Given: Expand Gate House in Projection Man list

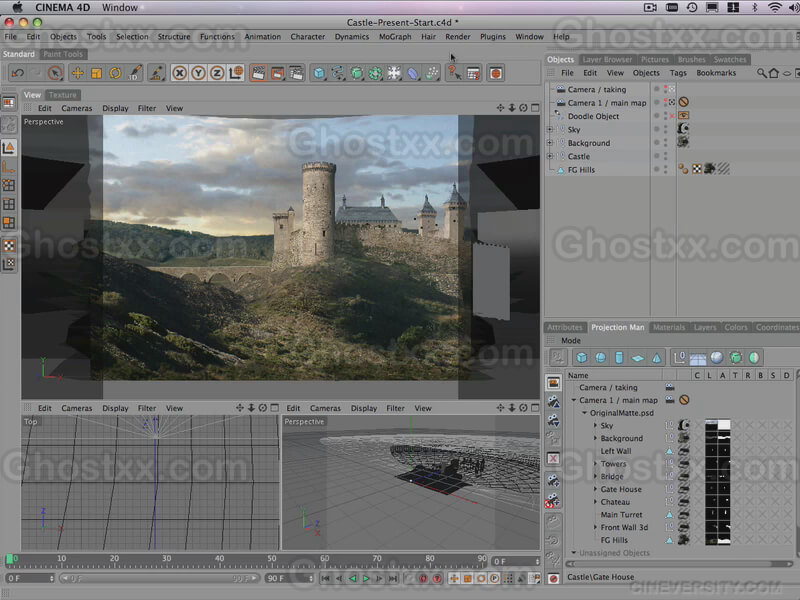Looking at the screenshot, I should click(x=595, y=489).
